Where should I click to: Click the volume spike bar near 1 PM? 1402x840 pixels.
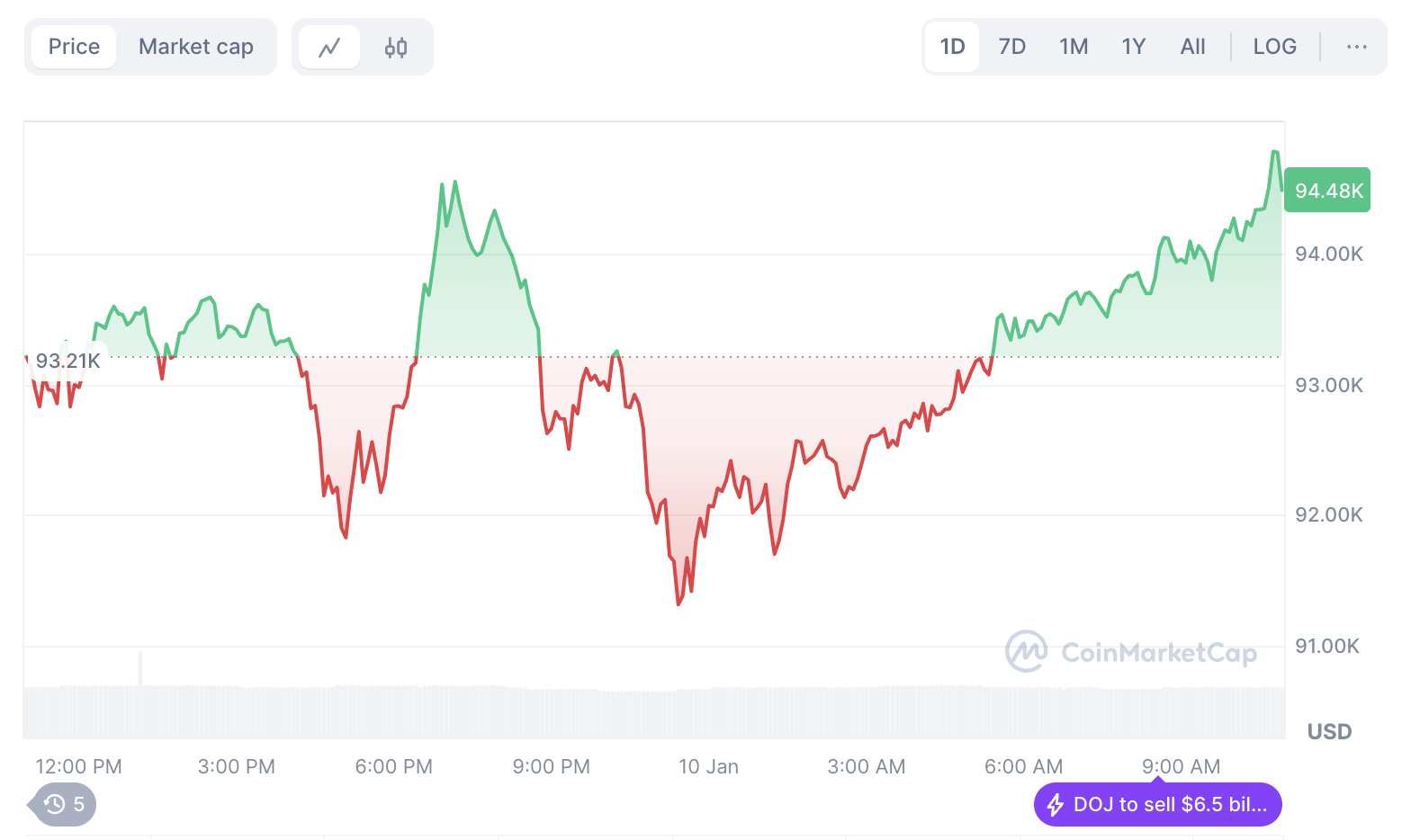pyautogui.click(x=140, y=668)
